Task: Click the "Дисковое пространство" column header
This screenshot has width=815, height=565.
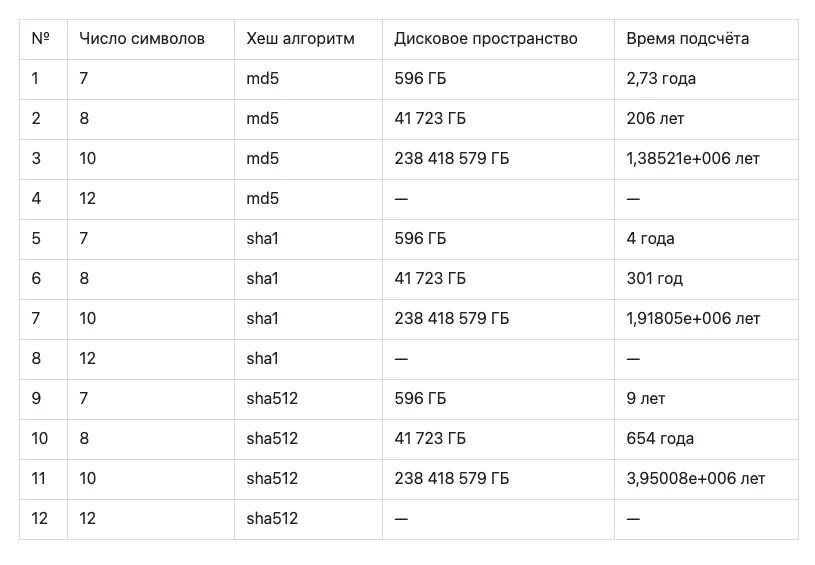Action: [x=486, y=39]
